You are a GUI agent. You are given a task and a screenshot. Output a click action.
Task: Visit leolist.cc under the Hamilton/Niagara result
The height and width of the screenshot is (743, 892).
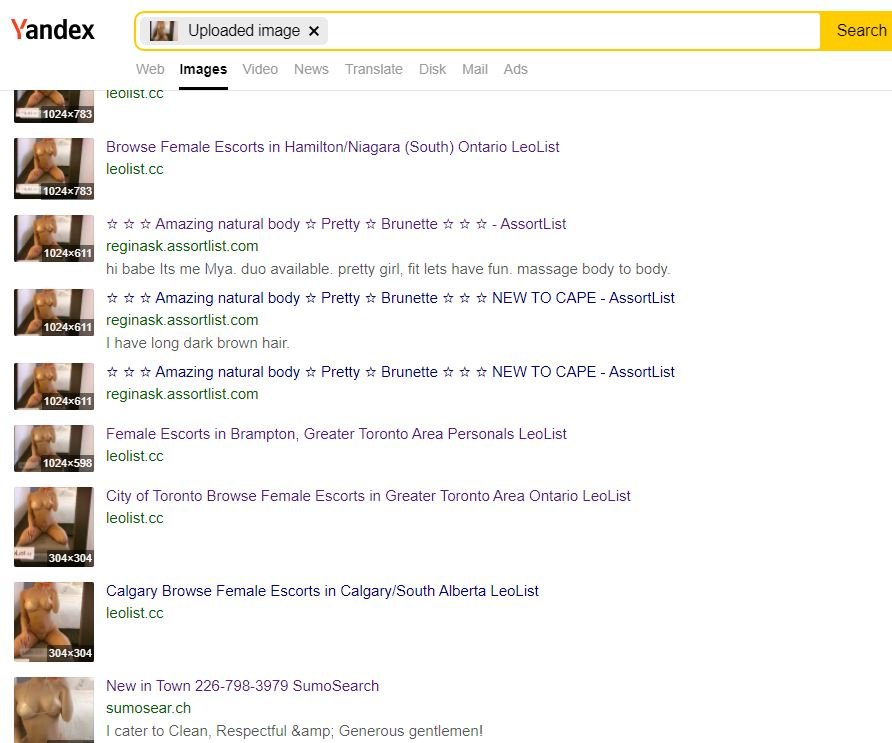135,169
